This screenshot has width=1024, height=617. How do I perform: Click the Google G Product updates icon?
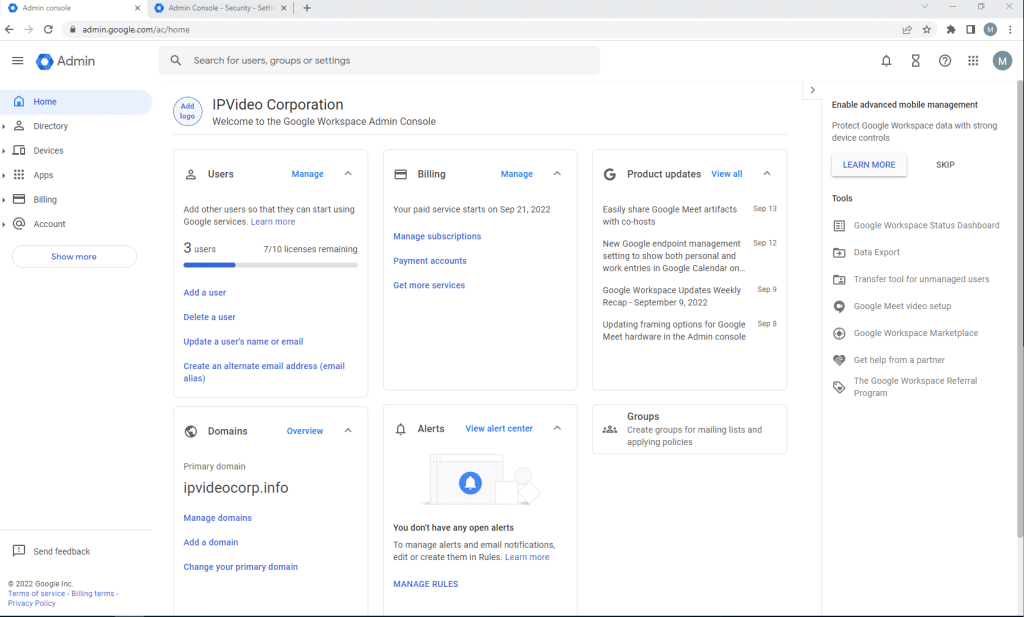click(x=610, y=174)
